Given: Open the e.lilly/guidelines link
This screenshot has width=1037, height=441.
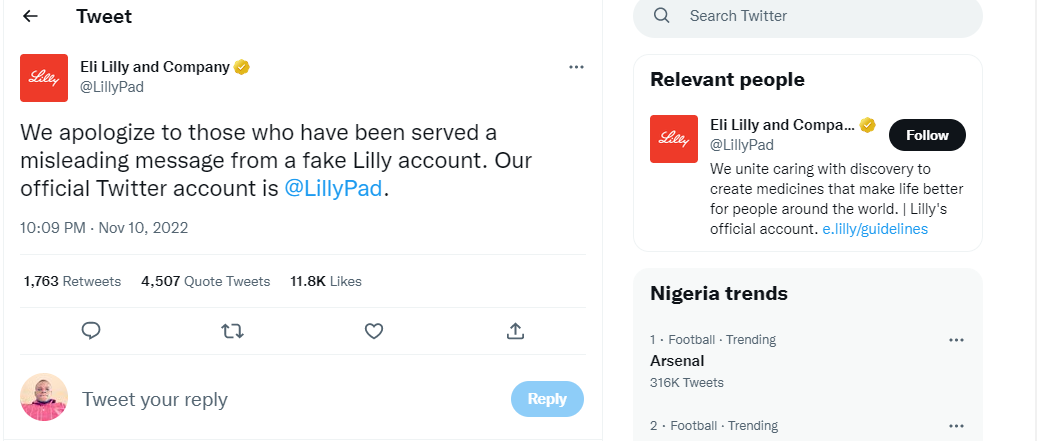Looking at the screenshot, I should 875,229.
